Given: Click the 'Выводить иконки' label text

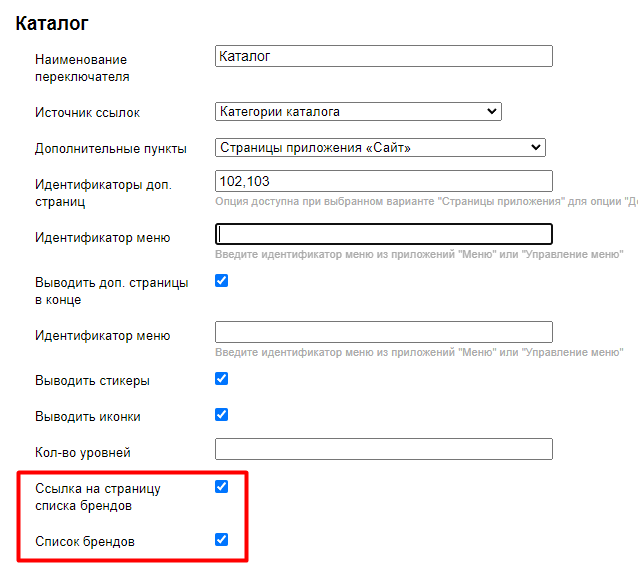Looking at the screenshot, I should point(88,417).
